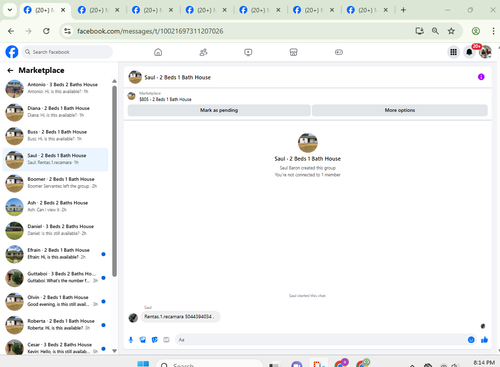Open the browser zoom magnifier icon
The image size is (500, 367).
point(435,31)
